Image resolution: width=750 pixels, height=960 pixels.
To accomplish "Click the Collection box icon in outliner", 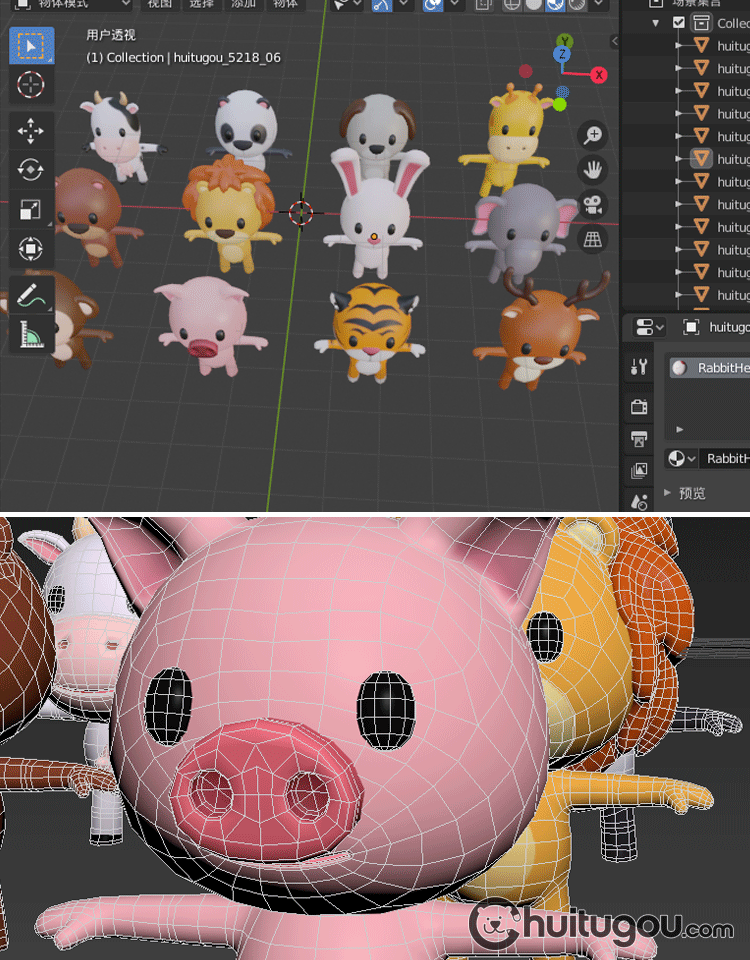I will click(x=700, y=23).
